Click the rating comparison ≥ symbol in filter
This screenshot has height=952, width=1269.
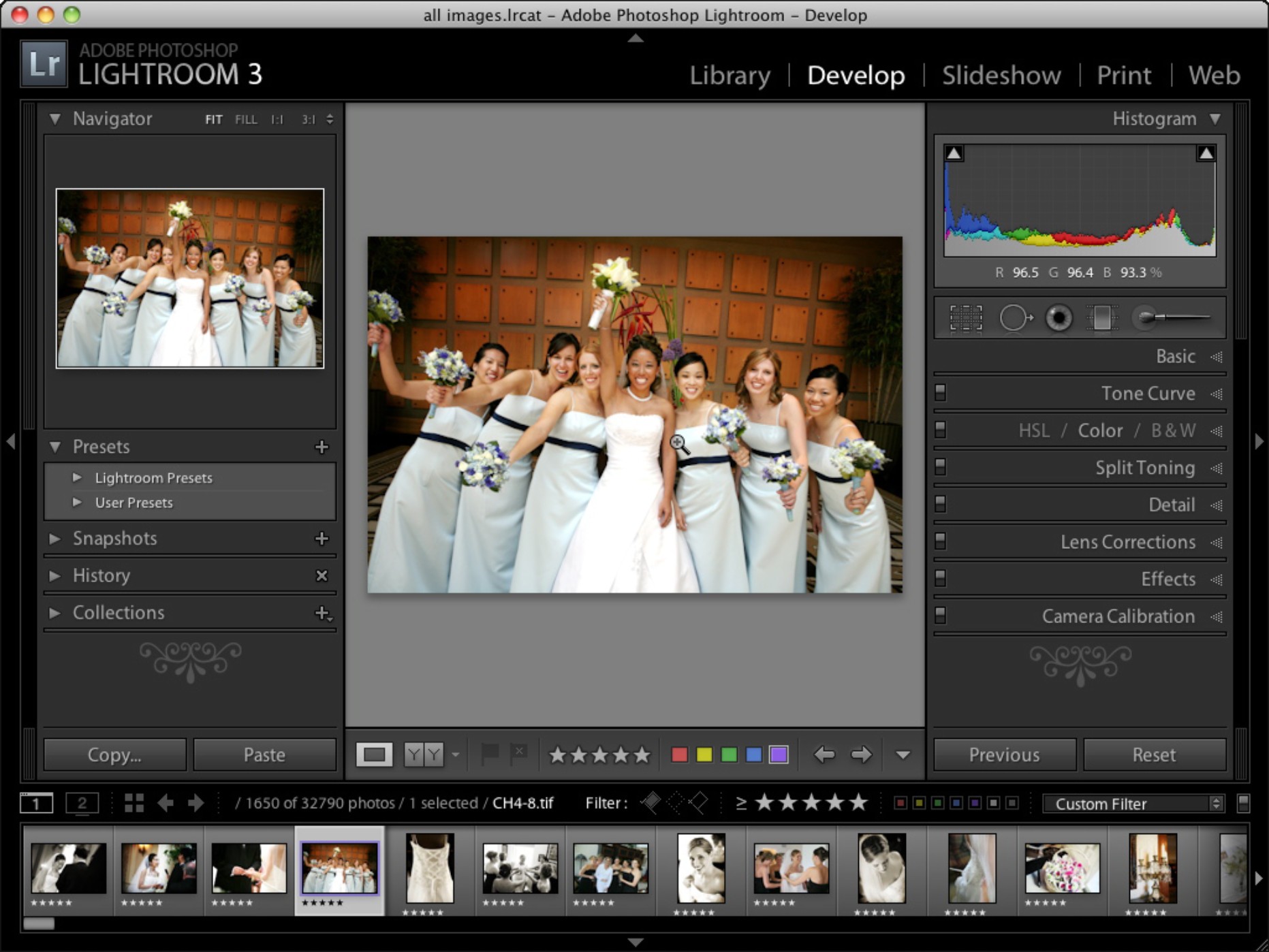tap(741, 804)
